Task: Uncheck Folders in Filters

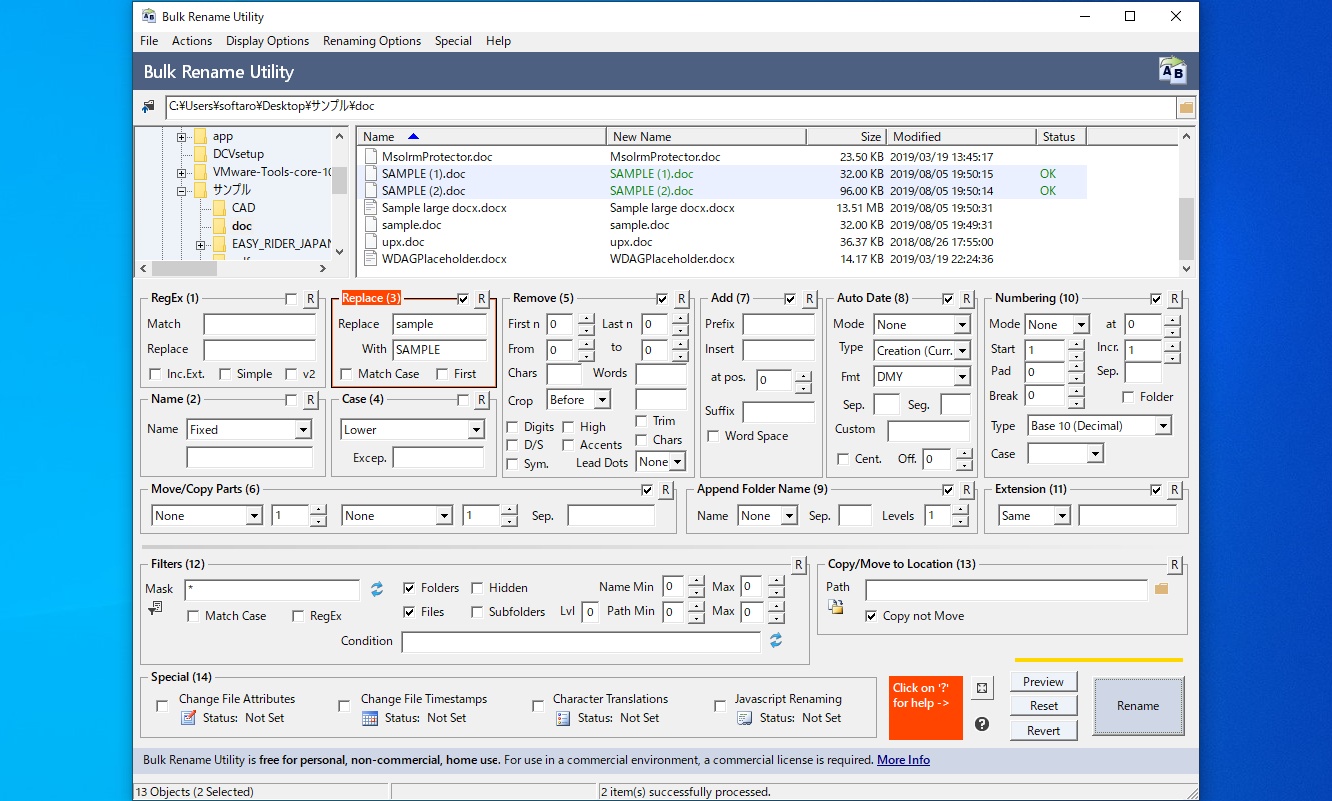Action: (409, 588)
